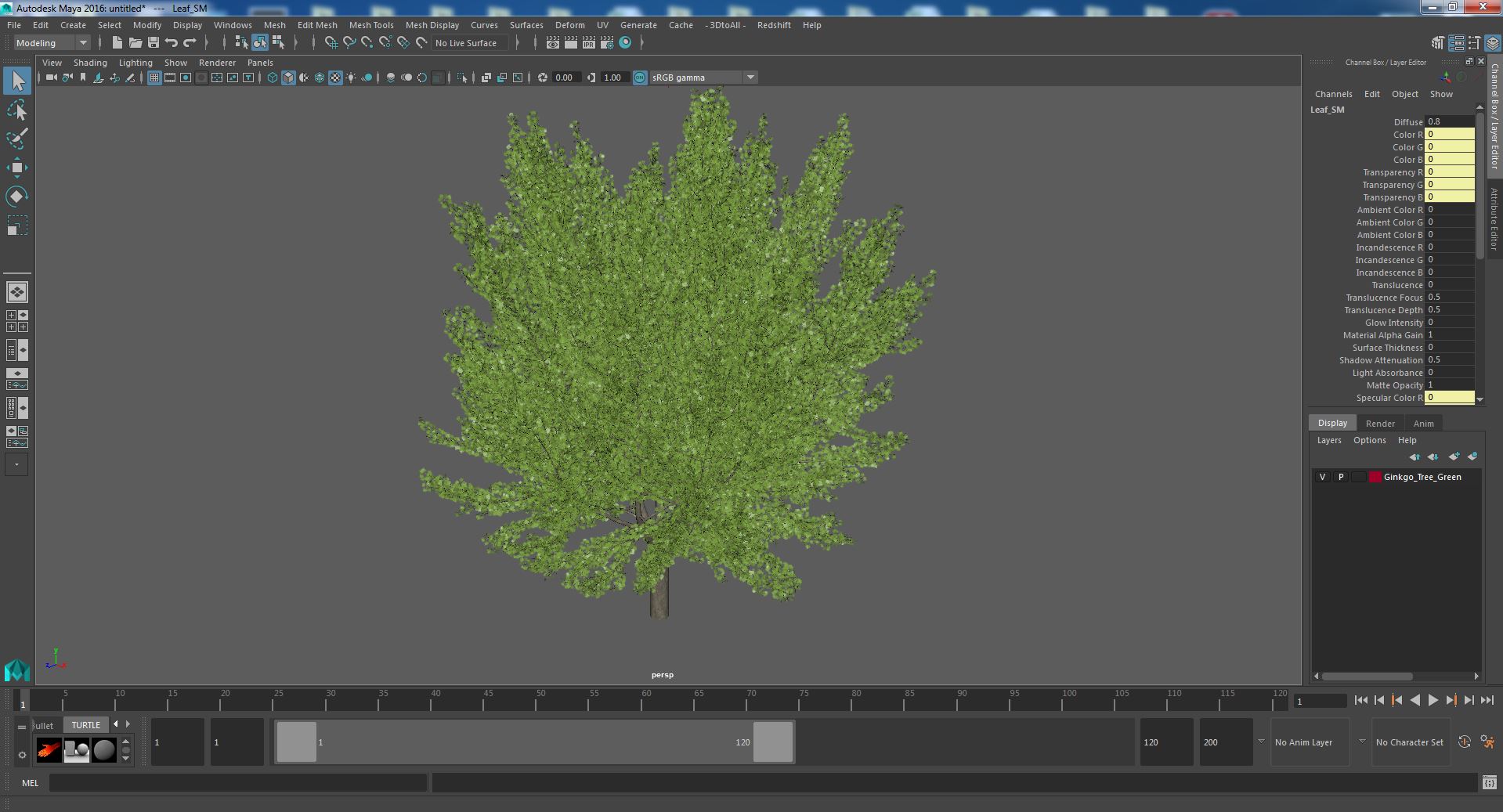The image size is (1503, 812).
Task: Move layer down in the list
Action: (x=1433, y=457)
